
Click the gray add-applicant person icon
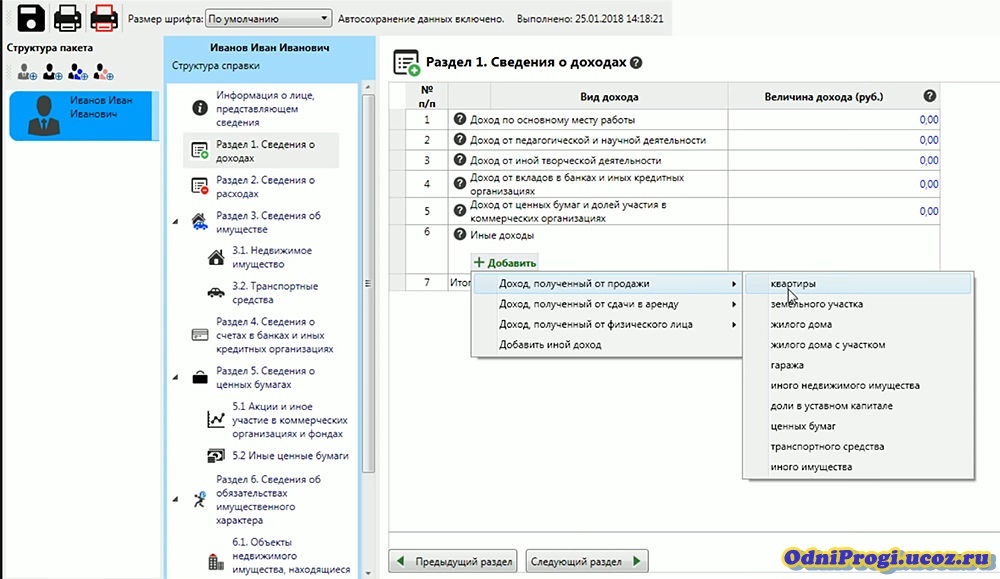pos(27,72)
